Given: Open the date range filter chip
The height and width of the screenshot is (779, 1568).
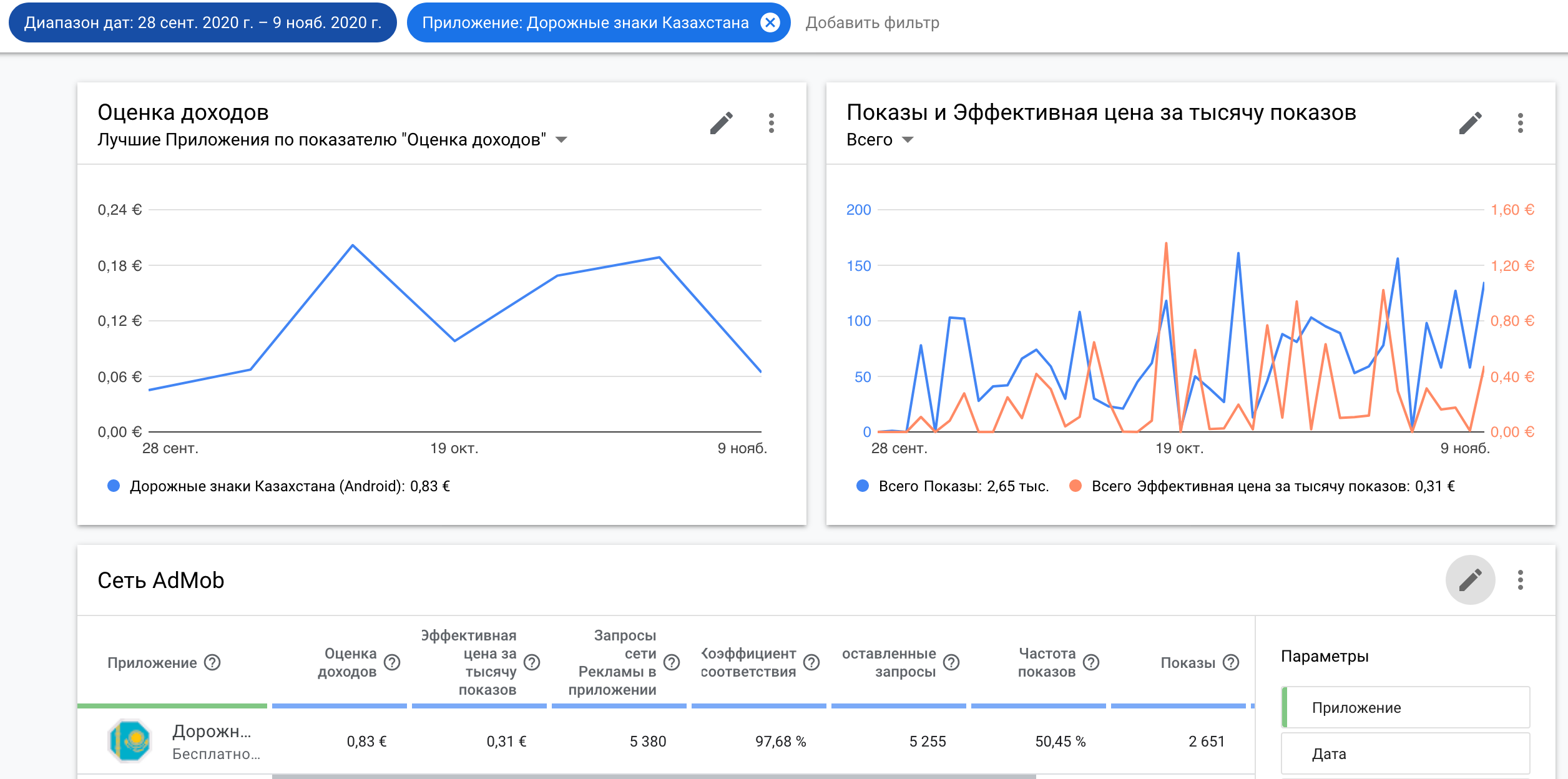Looking at the screenshot, I should point(203,23).
